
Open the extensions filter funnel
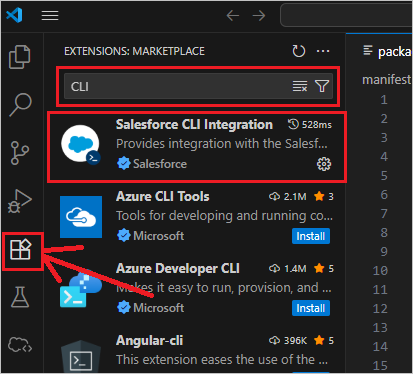point(322,86)
